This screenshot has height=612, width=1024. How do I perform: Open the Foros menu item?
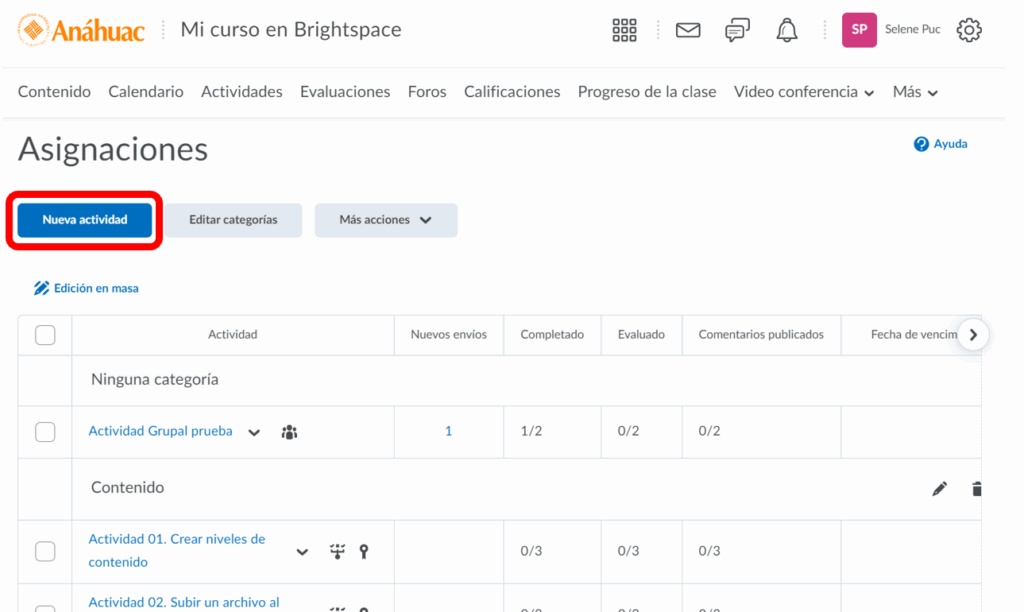427,92
